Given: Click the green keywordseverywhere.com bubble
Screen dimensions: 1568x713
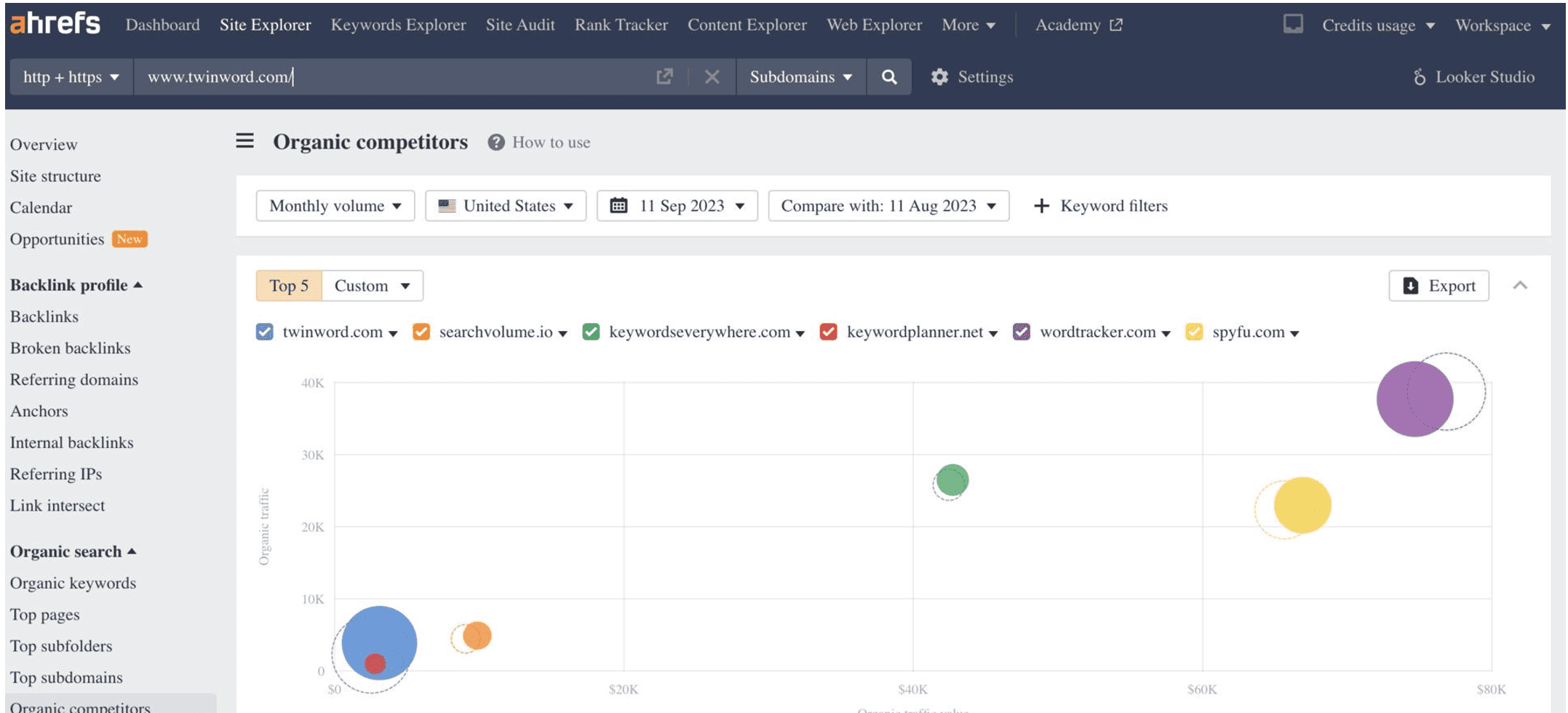Looking at the screenshot, I should coord(952,480).
